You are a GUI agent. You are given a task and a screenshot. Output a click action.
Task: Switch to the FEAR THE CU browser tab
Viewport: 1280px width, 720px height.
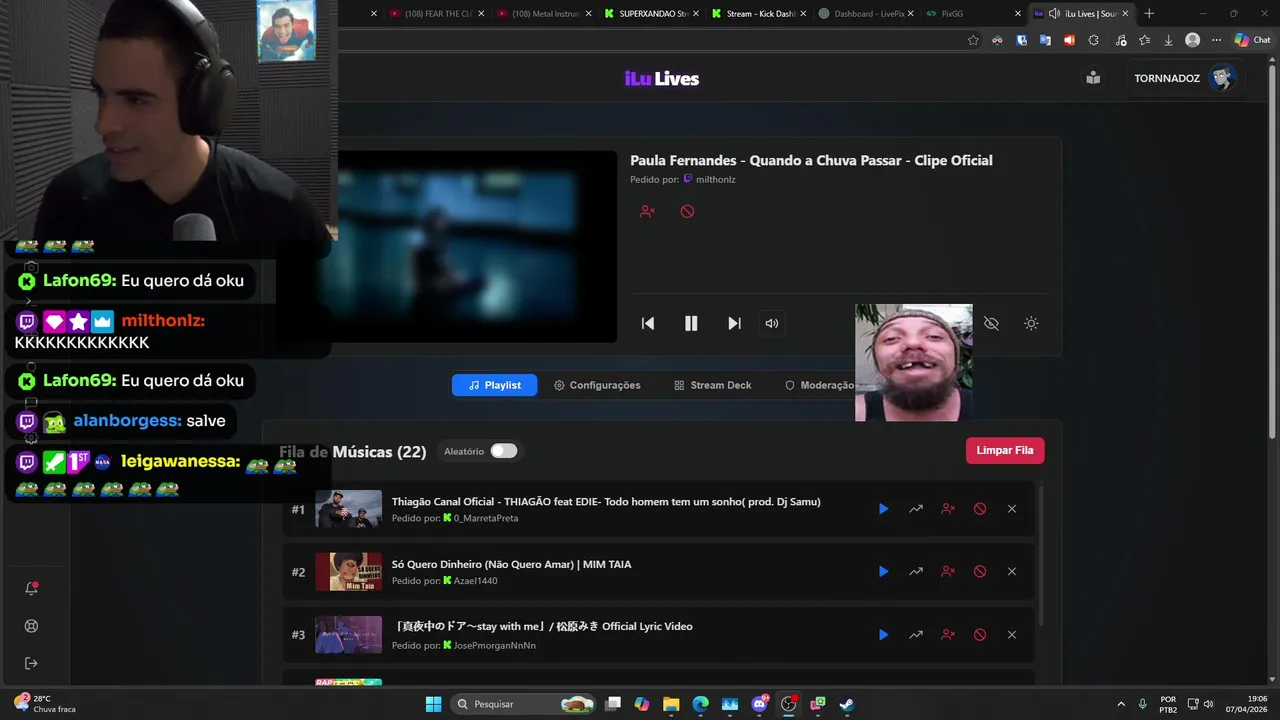click(436, 14)
